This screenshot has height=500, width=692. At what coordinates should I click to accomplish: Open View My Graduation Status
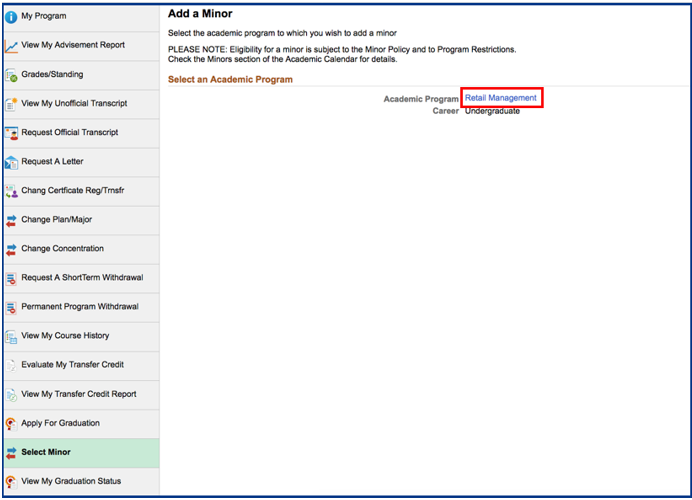point(70,481)
